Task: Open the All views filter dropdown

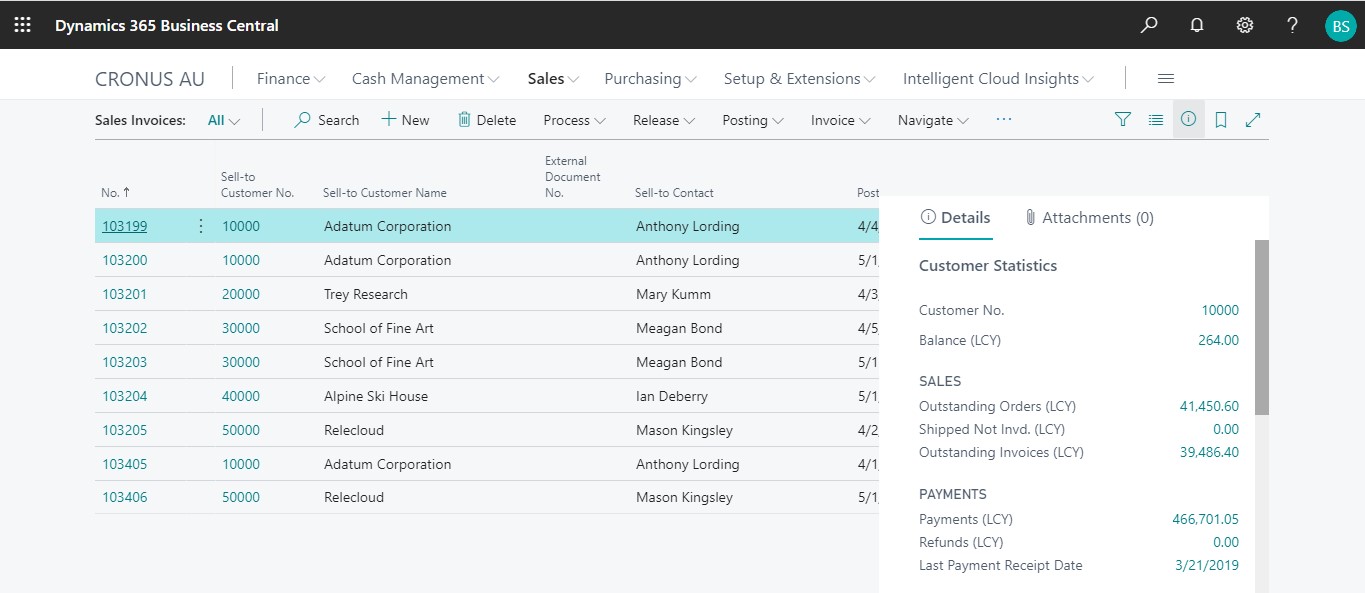Action: (224, 120)
